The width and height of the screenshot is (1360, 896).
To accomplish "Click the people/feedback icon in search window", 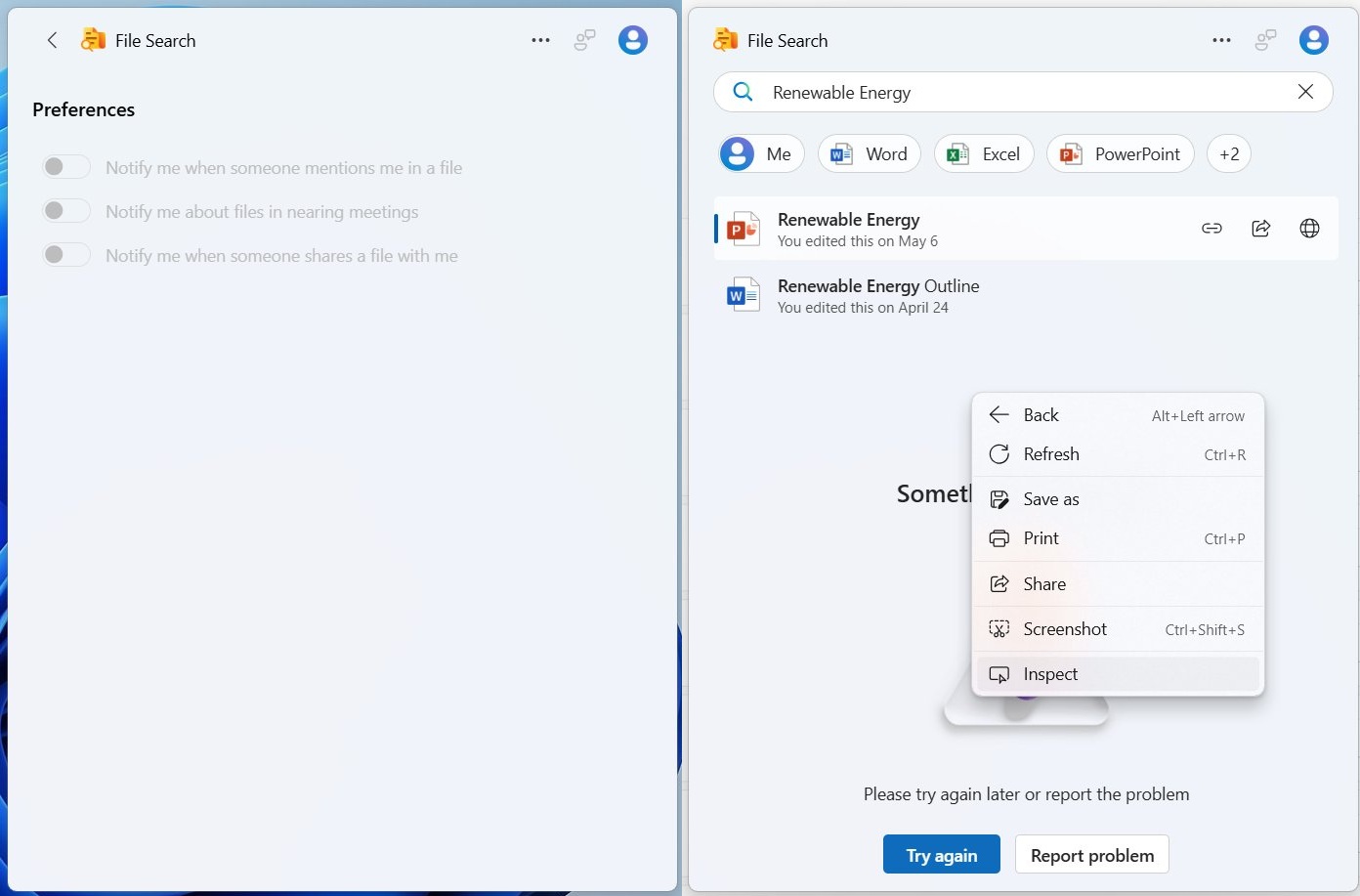I will click(1265, 40).
